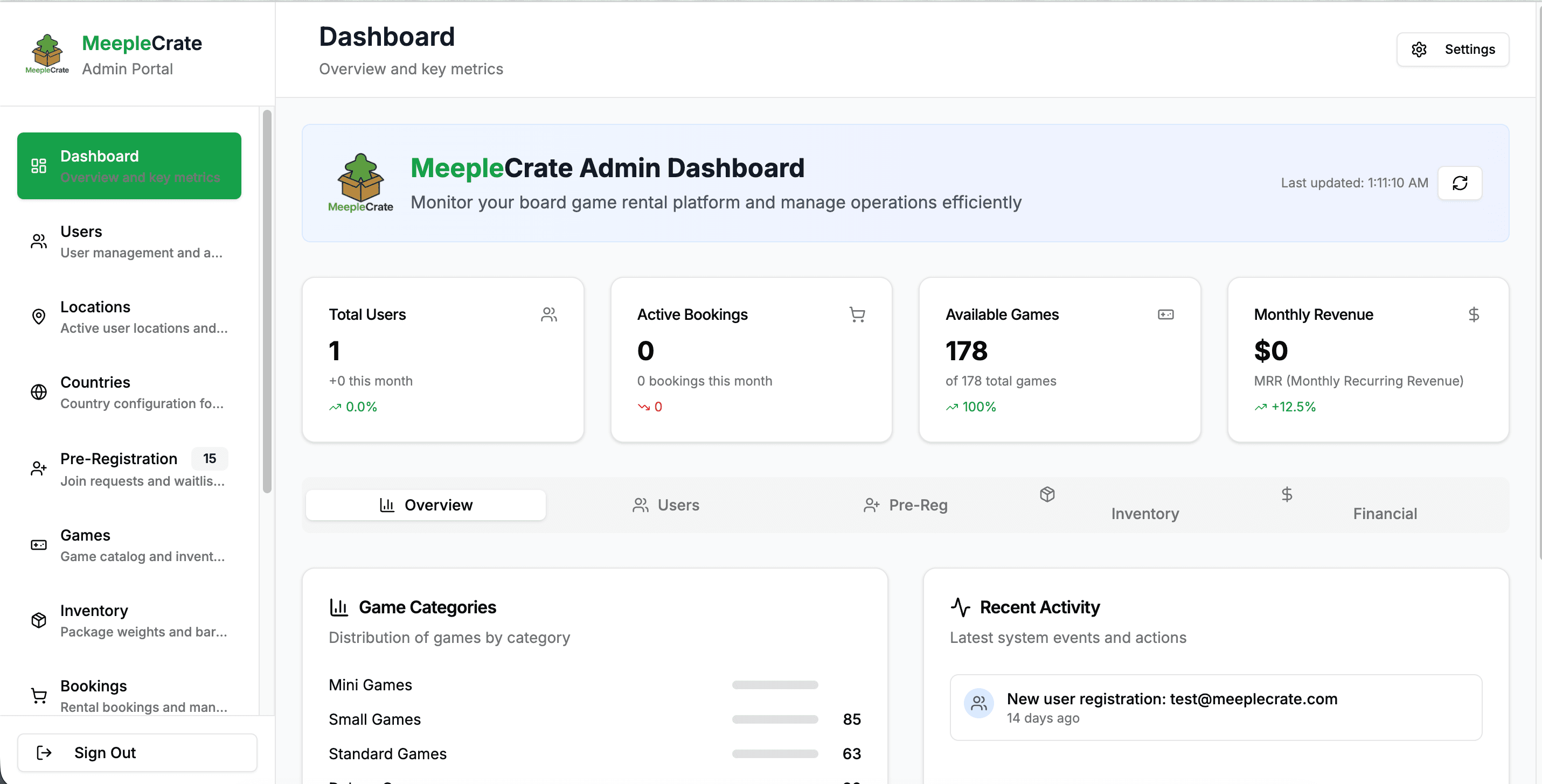Click the Games controller icon in the sidebar
1542x784 pixels.
39,545
